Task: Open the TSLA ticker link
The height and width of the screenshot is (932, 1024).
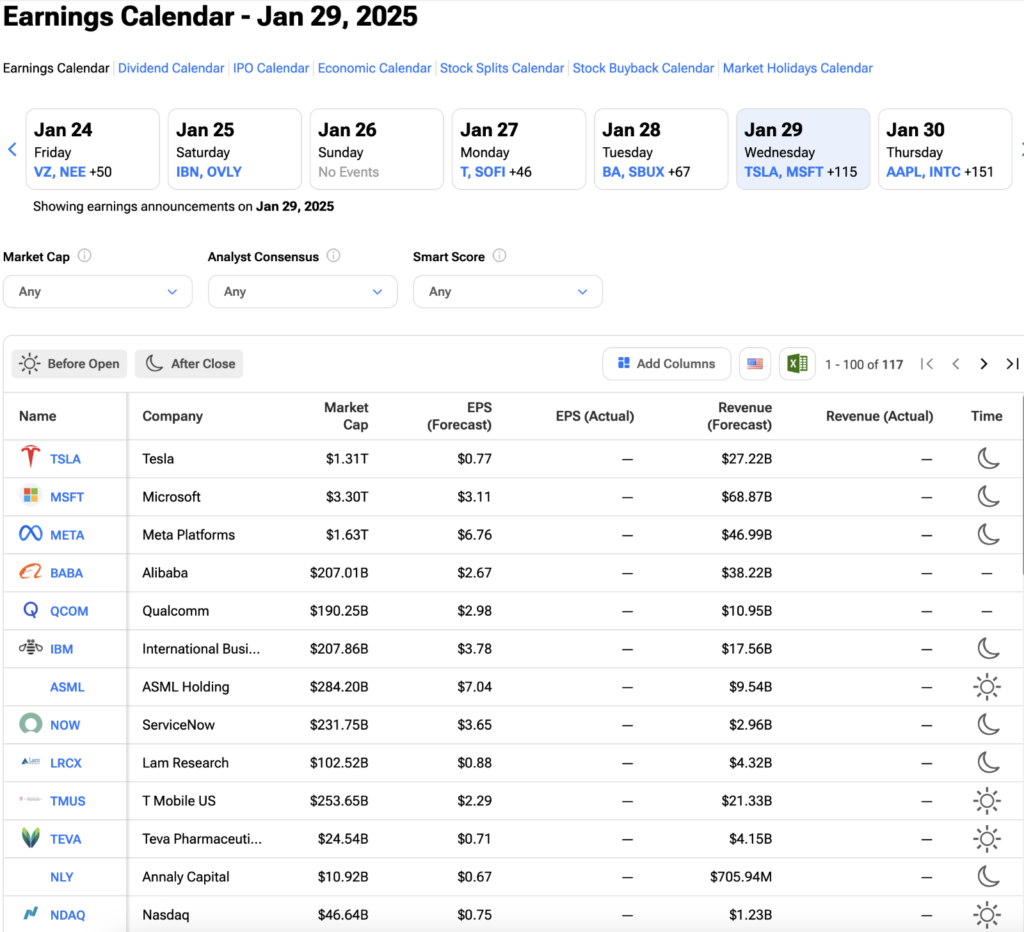Action: pos(65,459)
